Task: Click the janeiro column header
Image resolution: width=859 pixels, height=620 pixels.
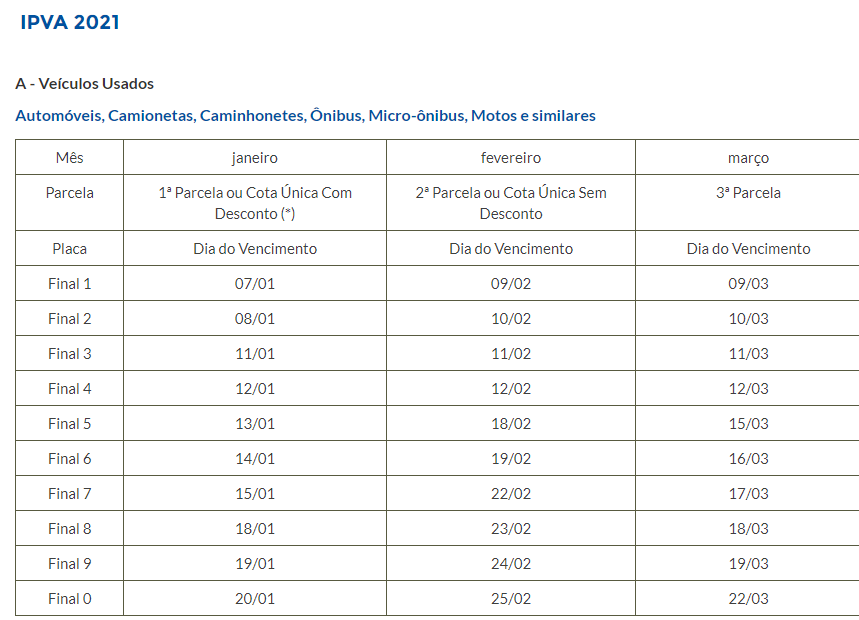Action: tap(255, 158)
